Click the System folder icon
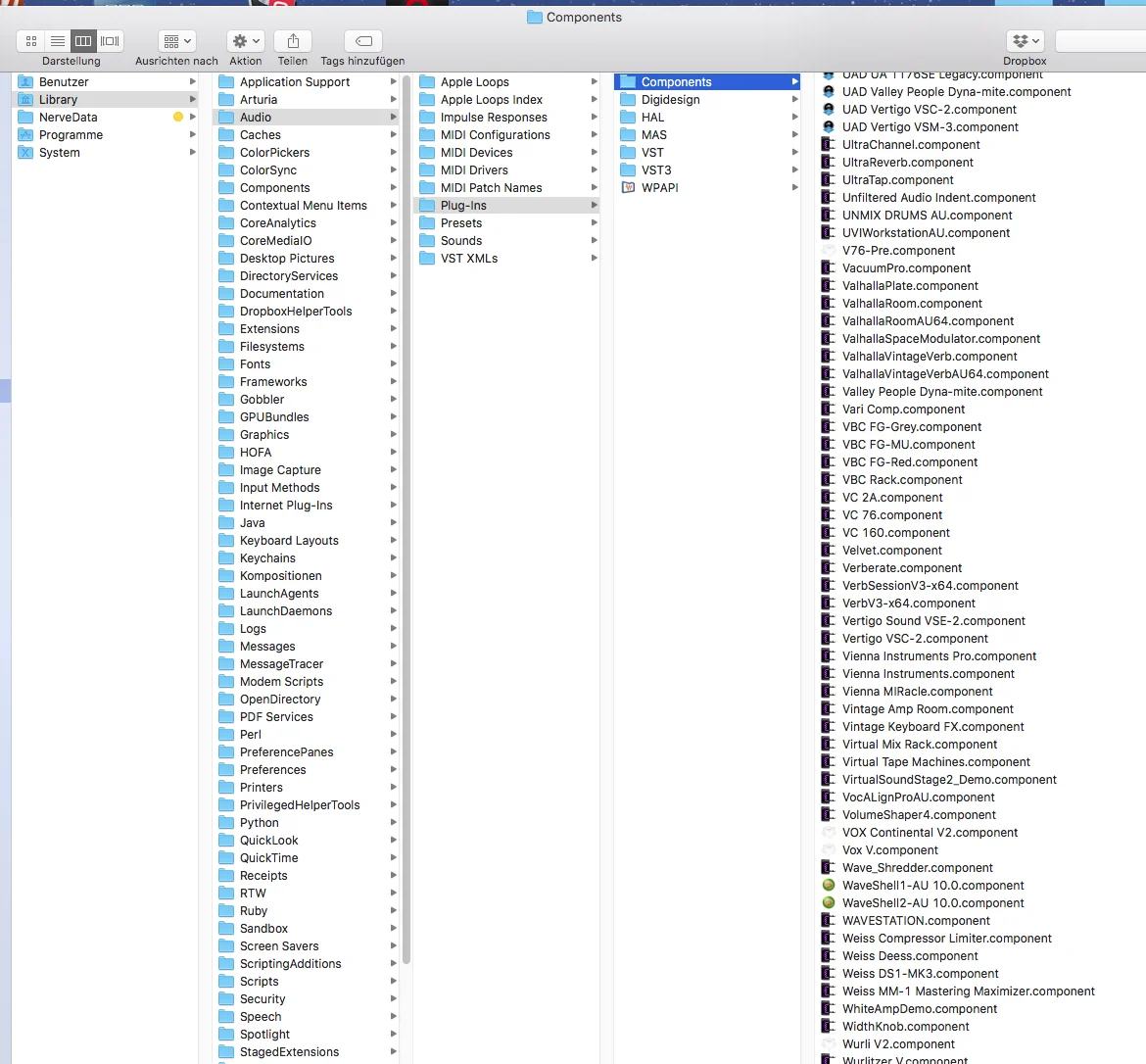Image resolution: width=1146 pixels, height=1064 pixels. click(x=26, y=152)
